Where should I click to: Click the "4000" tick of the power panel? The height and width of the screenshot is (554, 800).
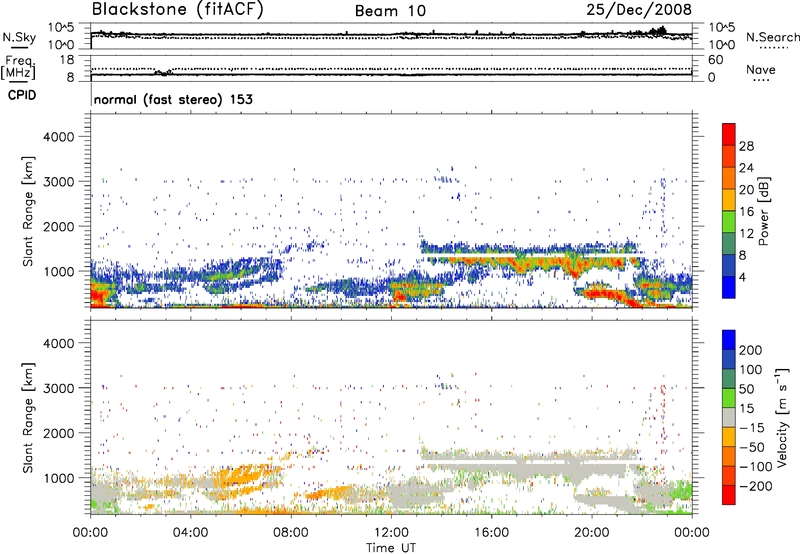(x=59, y=137)
